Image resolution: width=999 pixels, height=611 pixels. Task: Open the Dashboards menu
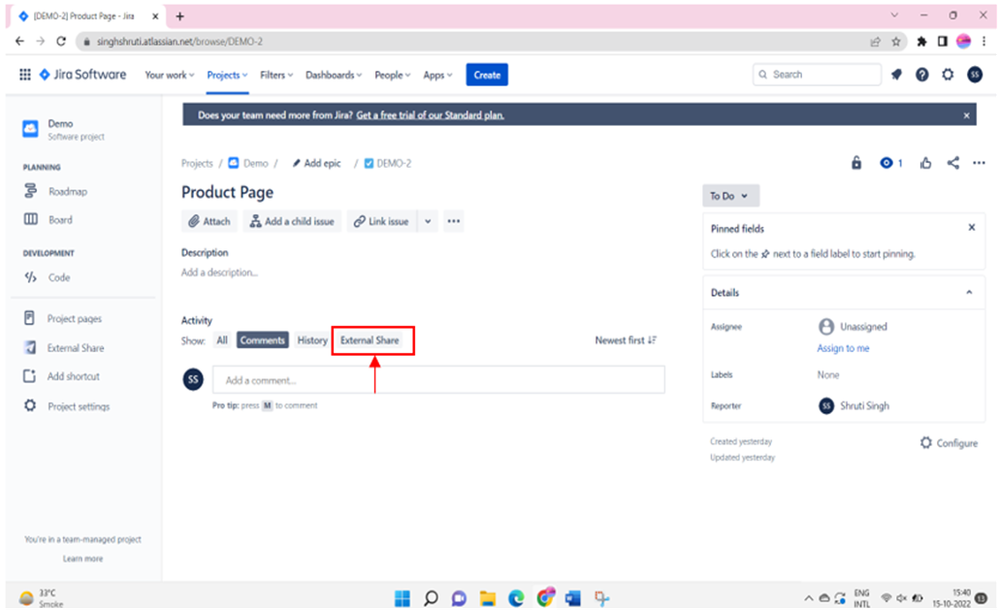pos(333,75)
